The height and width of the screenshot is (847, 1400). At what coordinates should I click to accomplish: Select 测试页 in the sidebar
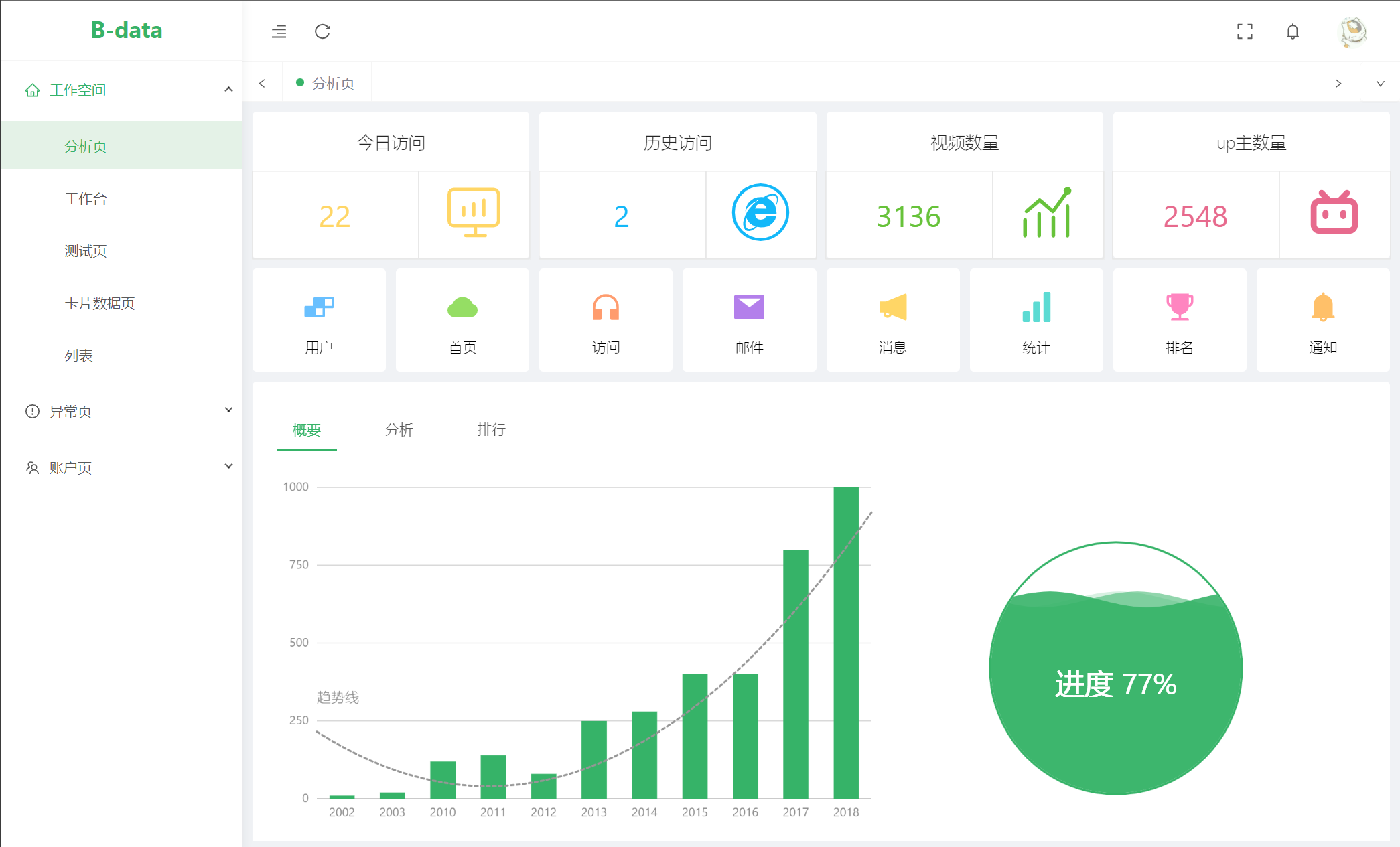122,250
